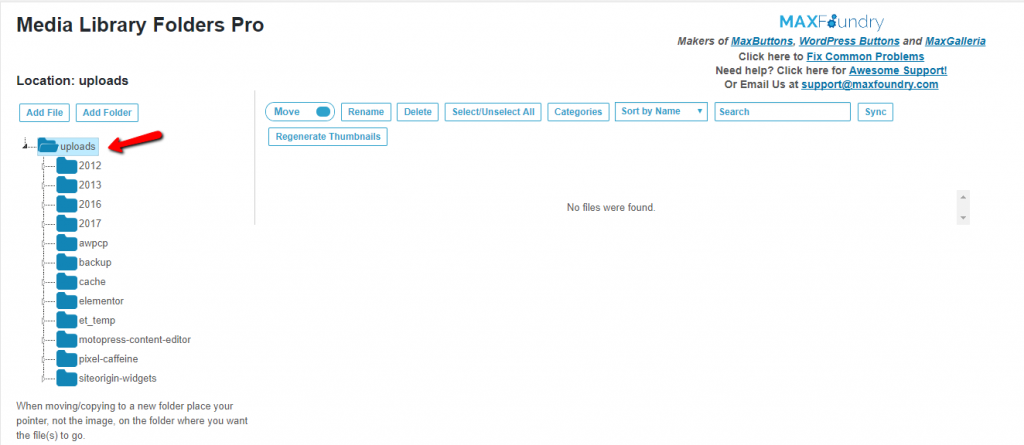Click the Add File button
Image resolution: width=1024 pixels, height=445 pixels.
(x=44, y=112)
